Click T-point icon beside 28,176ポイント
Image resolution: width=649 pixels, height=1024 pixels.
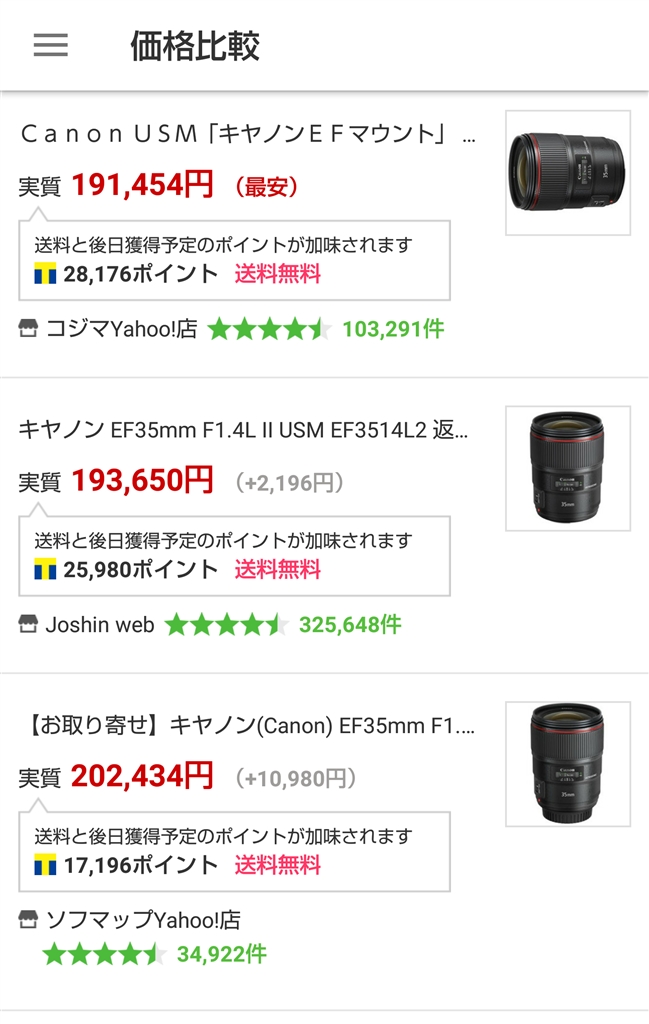(x=45, y=274)
